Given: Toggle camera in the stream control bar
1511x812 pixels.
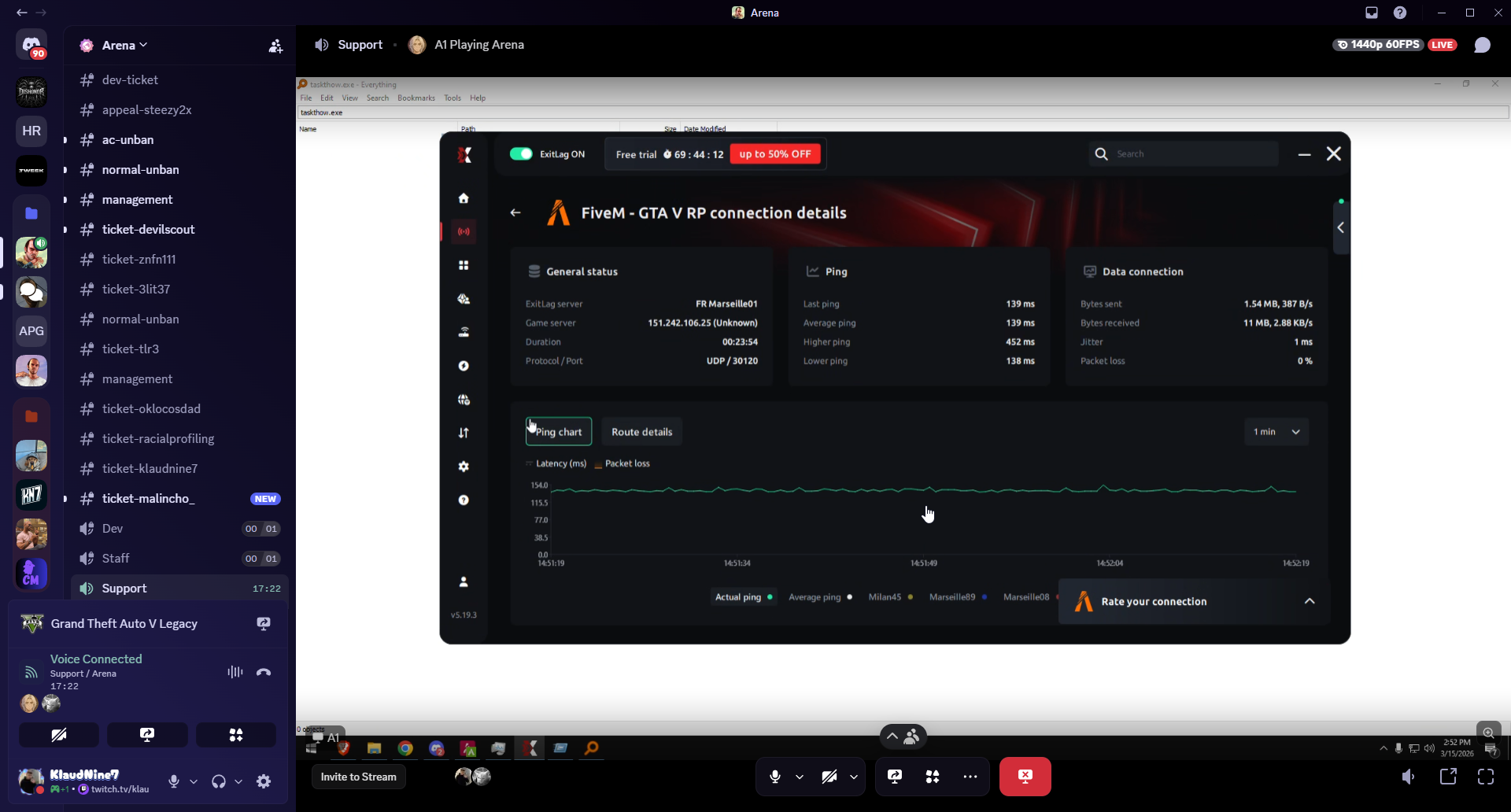Looking at the screenshot, I should 829,777.
